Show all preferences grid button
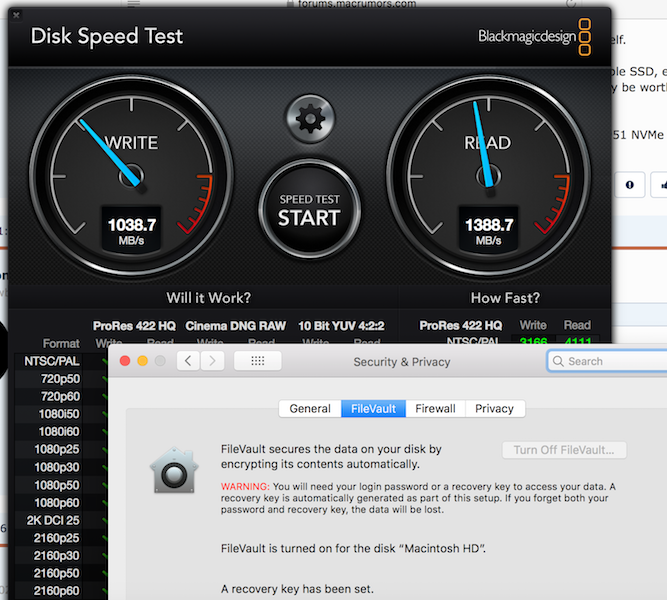 click(257, 361)
